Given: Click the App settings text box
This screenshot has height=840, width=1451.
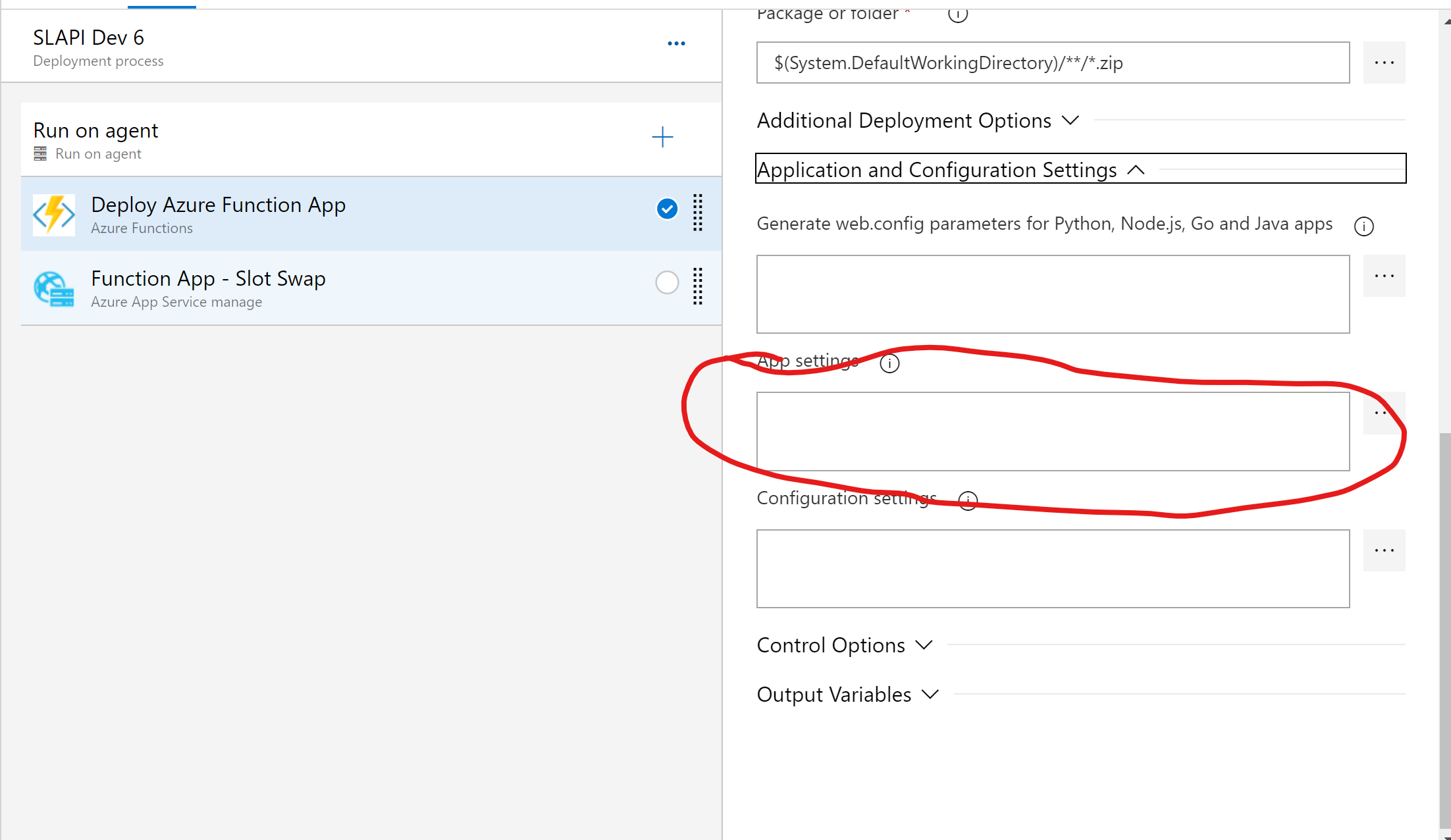Looking at the screenshot, I should (x=1053, y=431).
